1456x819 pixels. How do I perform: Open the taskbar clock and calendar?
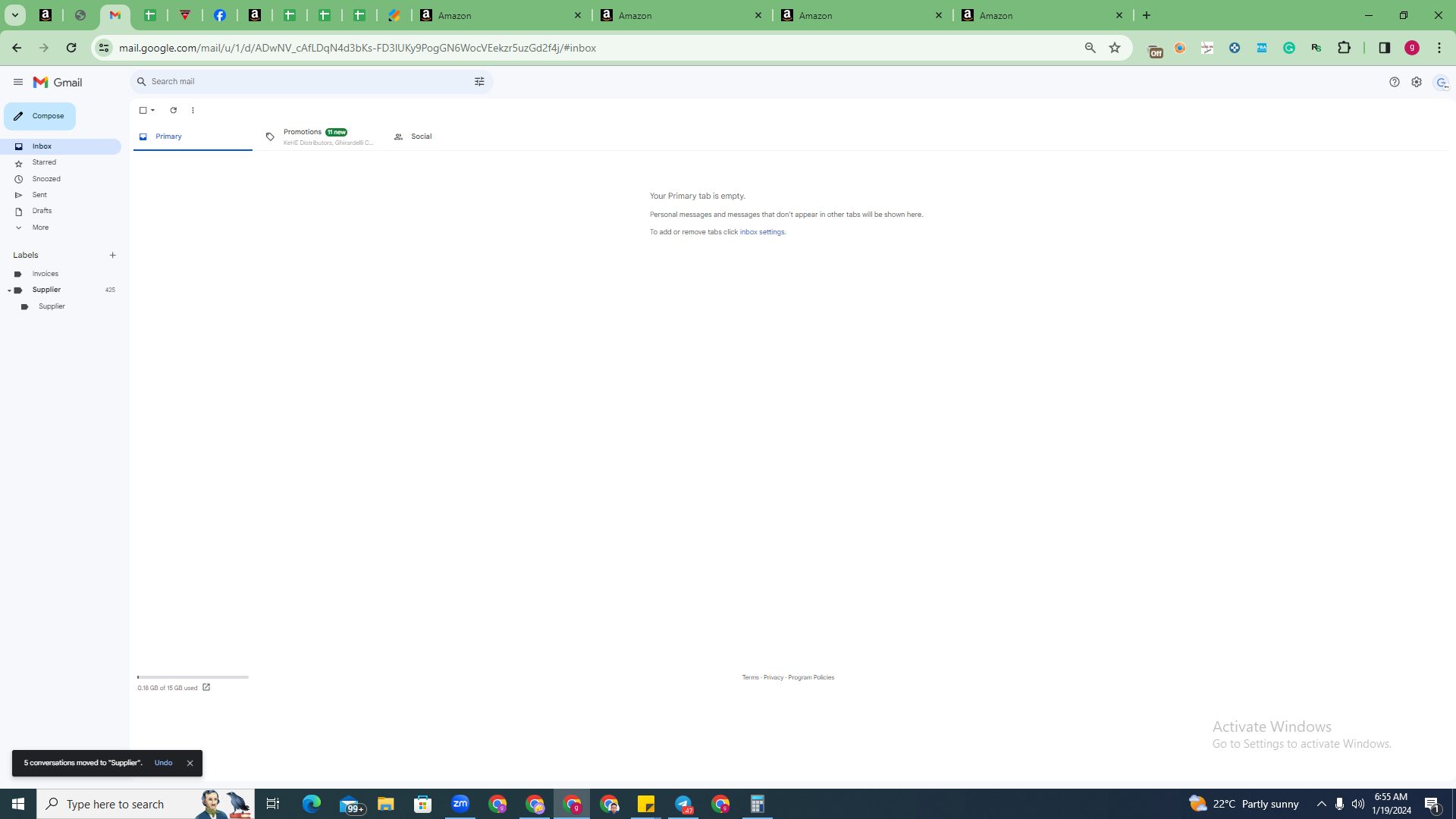[1392, 804]
